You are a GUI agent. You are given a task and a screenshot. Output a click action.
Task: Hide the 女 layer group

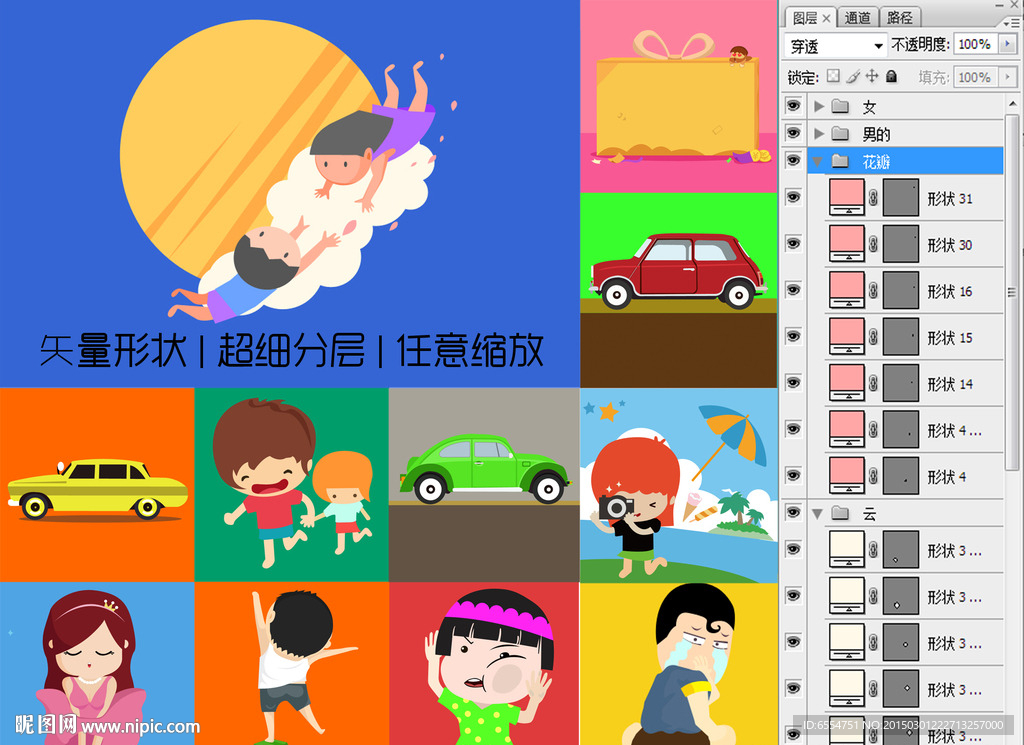[793, 106]
